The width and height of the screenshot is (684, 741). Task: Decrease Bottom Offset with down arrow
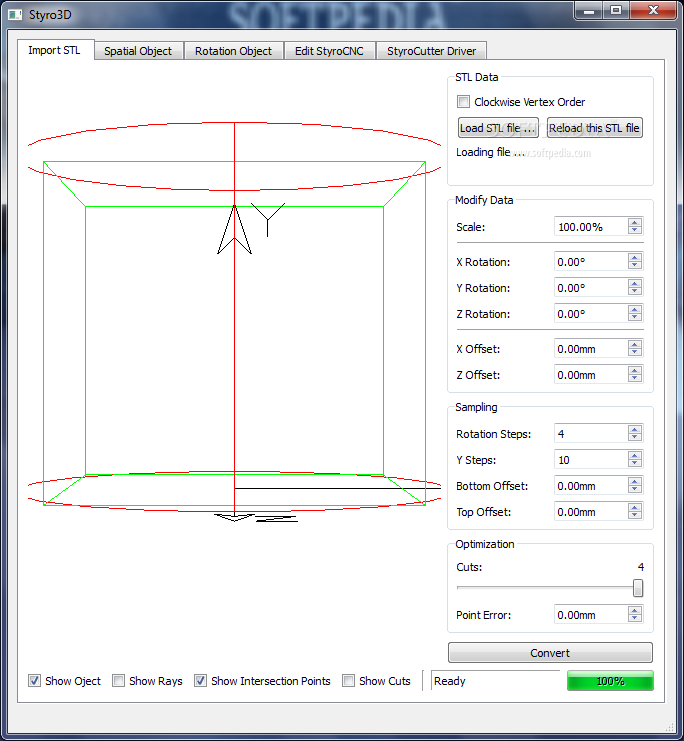click(x=635, y=490)
